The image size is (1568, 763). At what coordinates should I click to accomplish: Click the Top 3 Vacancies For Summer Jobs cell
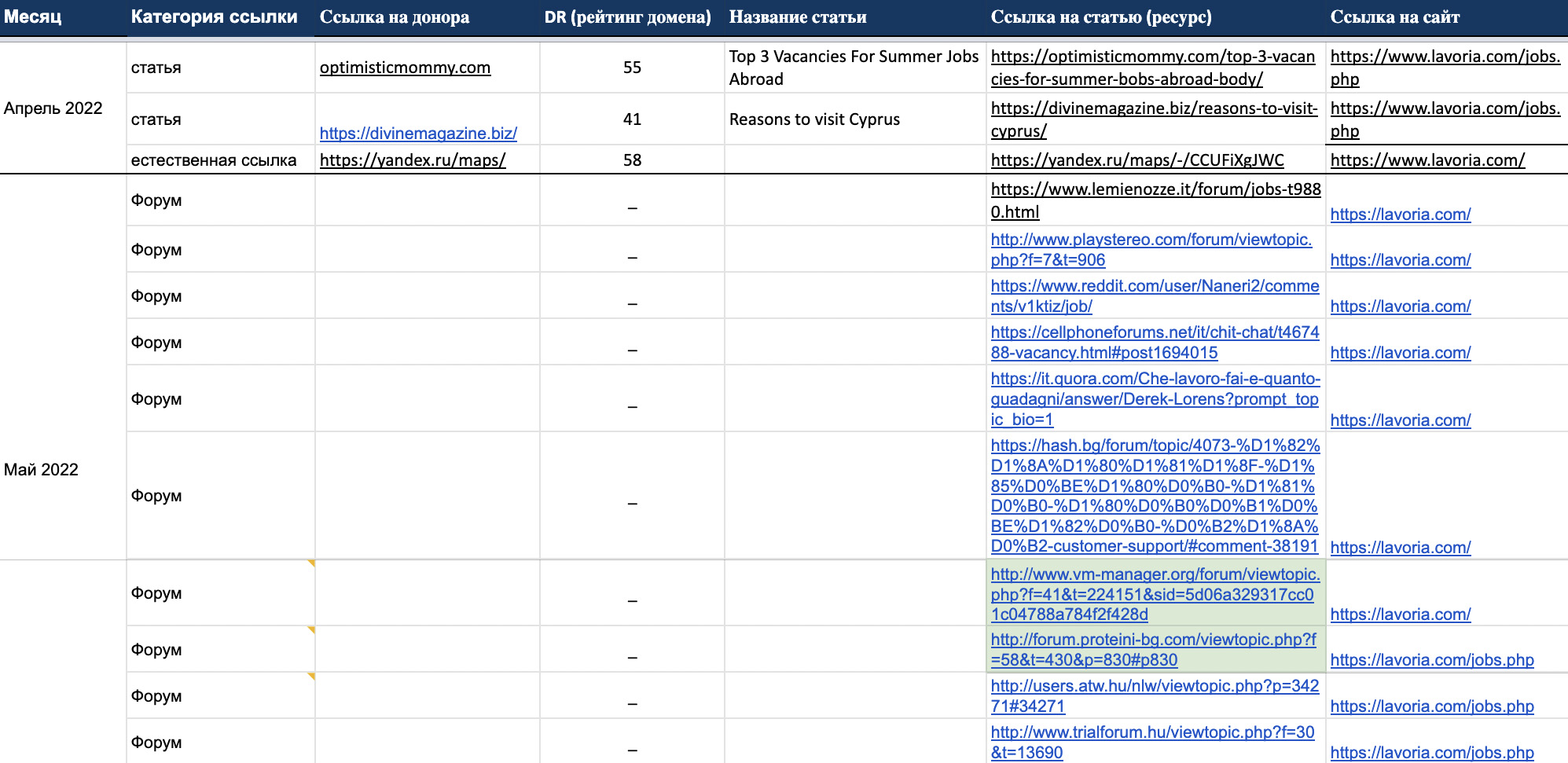coord(855,68)
